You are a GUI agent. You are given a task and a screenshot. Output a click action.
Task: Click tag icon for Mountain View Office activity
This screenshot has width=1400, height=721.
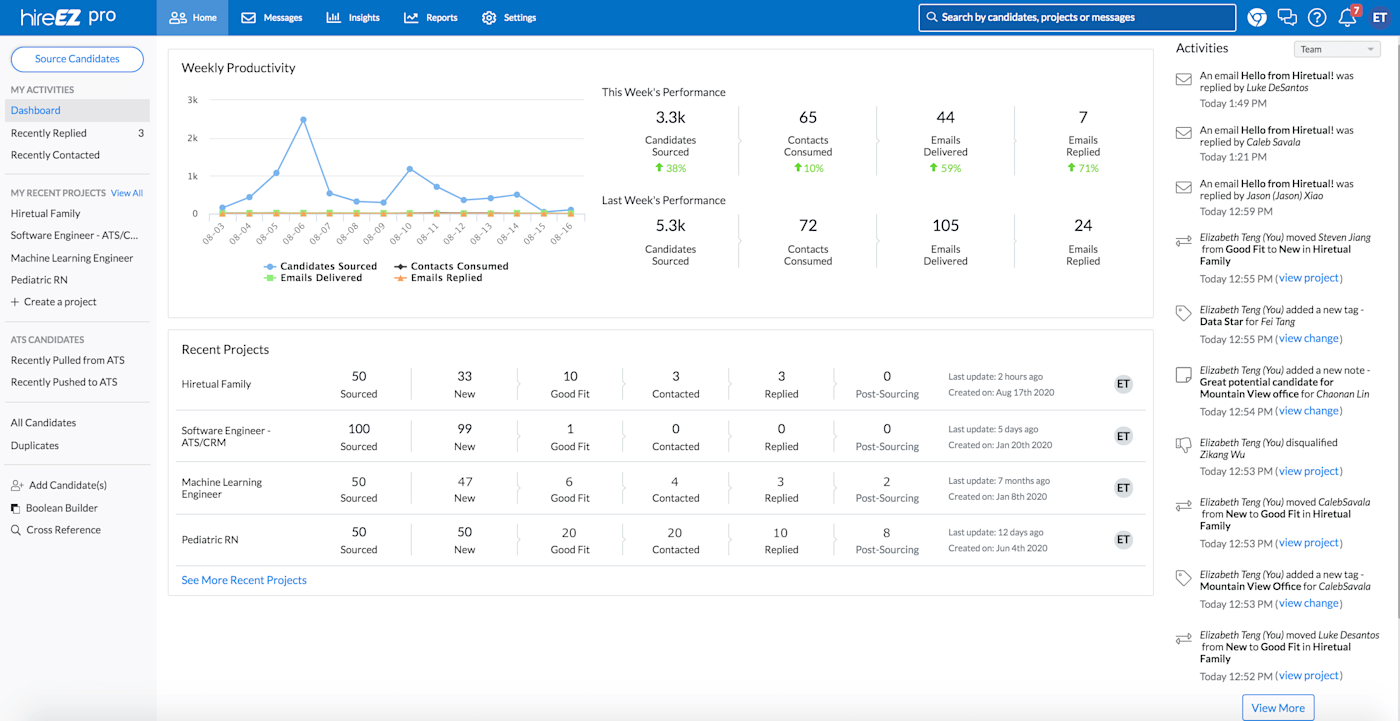(x=1184, y=578)
